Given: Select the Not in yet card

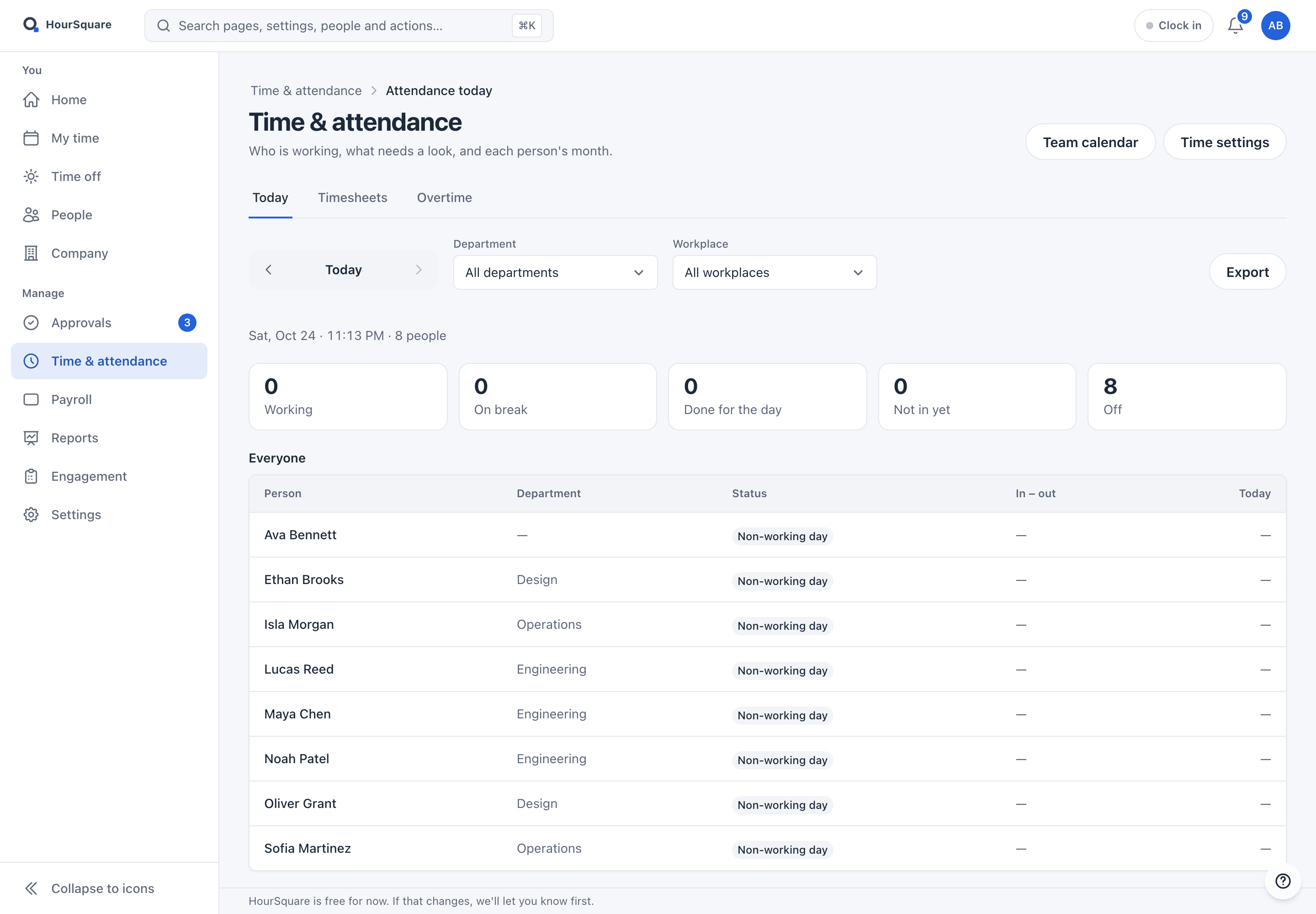Looking at the screenshot, I should (x=977, y=396).
